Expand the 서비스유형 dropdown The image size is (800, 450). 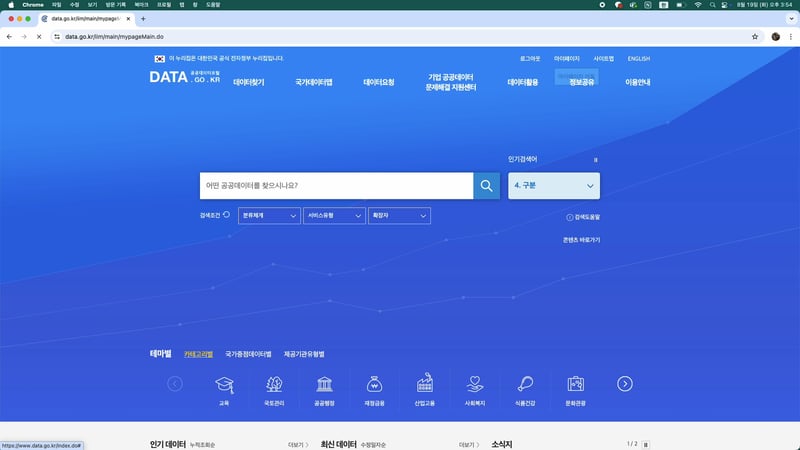[335, 216]
